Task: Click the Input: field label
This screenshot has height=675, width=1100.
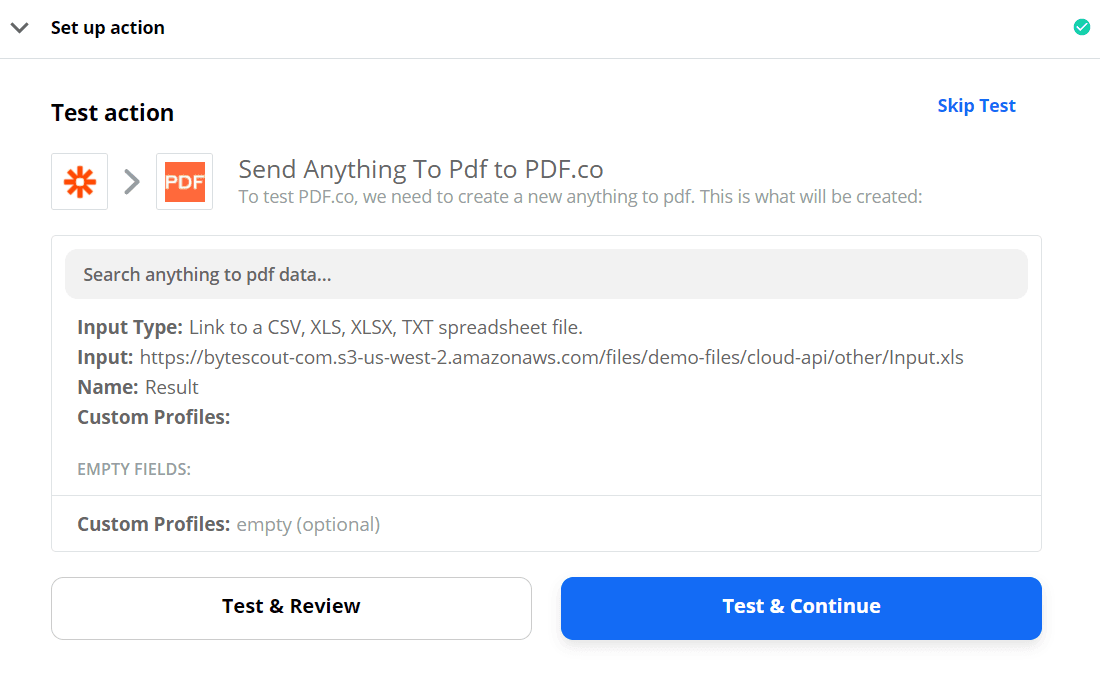Action: pos(105,357)
